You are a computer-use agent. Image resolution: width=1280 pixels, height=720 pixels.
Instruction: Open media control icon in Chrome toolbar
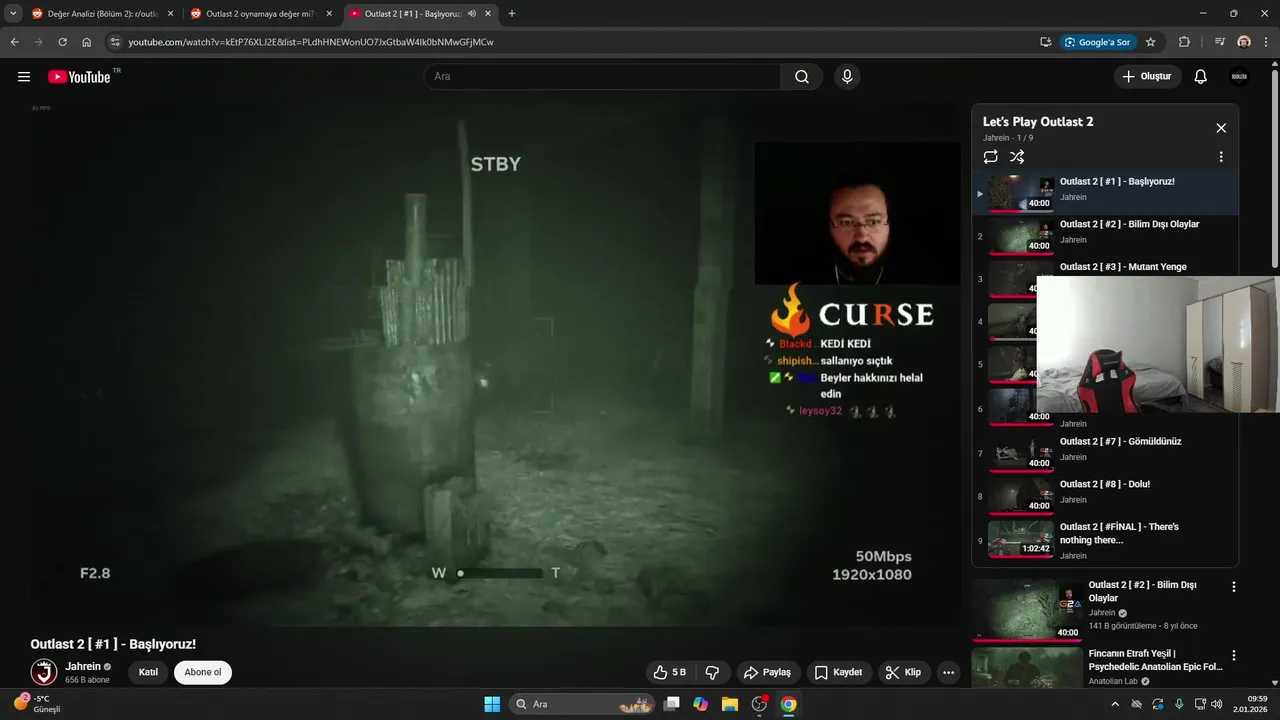coord(1220,42)
